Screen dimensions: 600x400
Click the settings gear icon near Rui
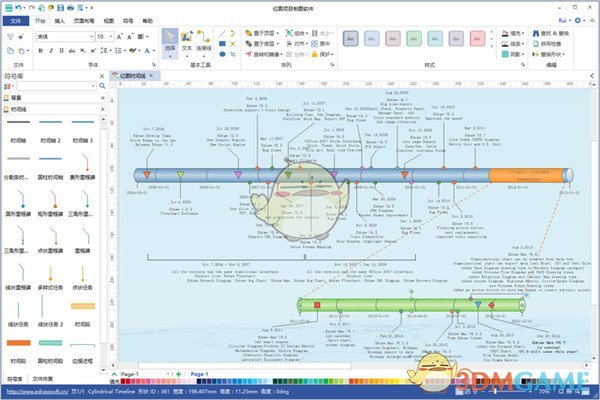click(578, 20)
